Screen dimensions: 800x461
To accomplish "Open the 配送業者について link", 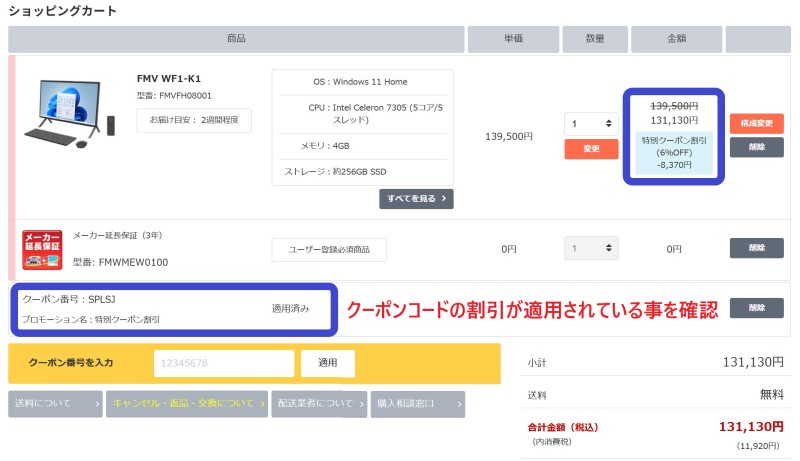I will (x=319, y=404).
